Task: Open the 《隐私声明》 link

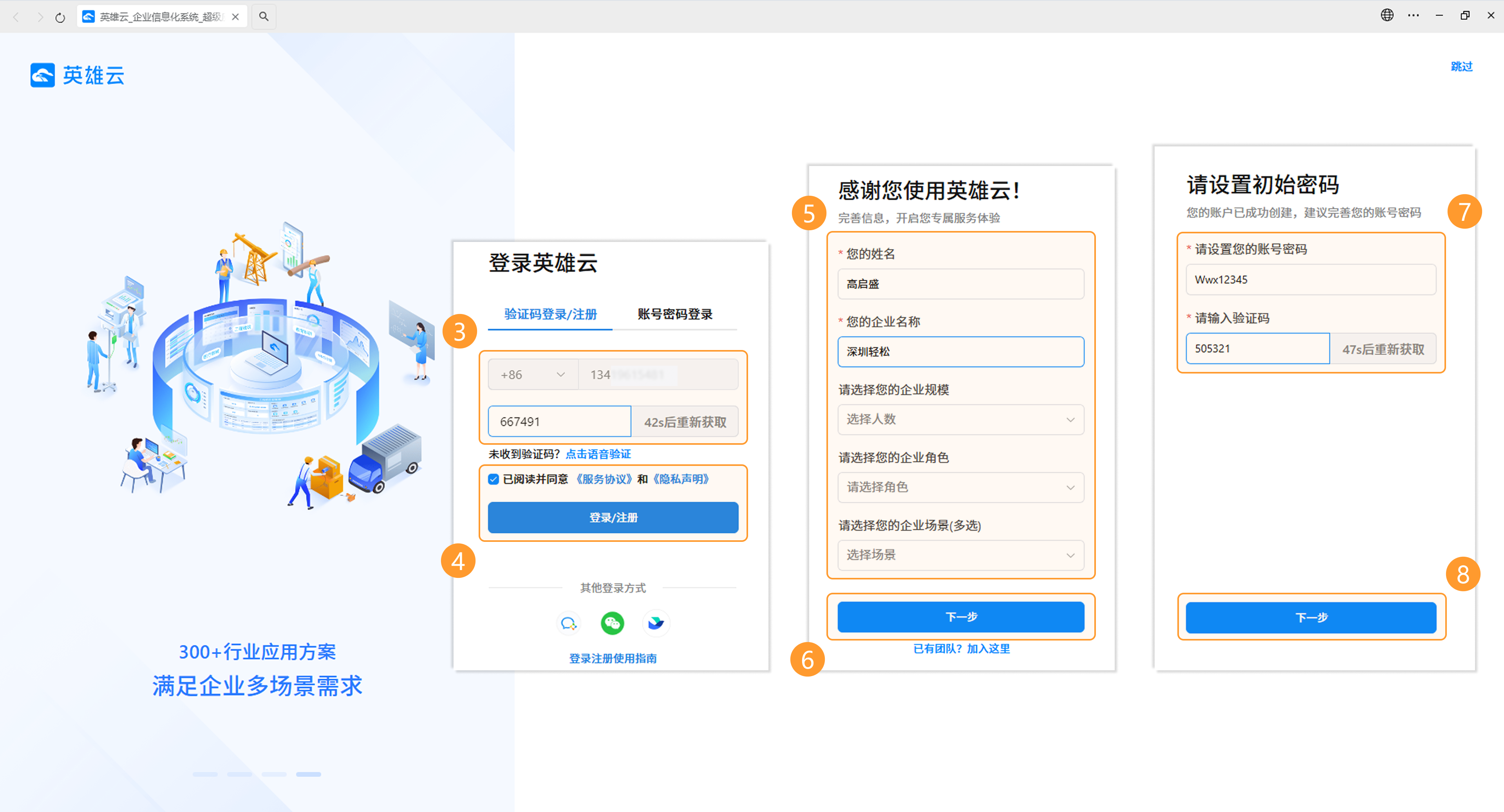Action: 681,479
